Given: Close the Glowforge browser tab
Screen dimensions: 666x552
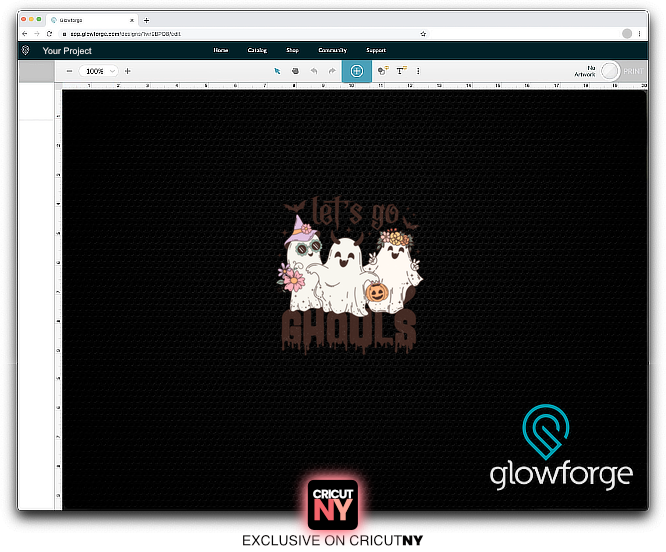Looking at the screenshot, I should 132,20.
